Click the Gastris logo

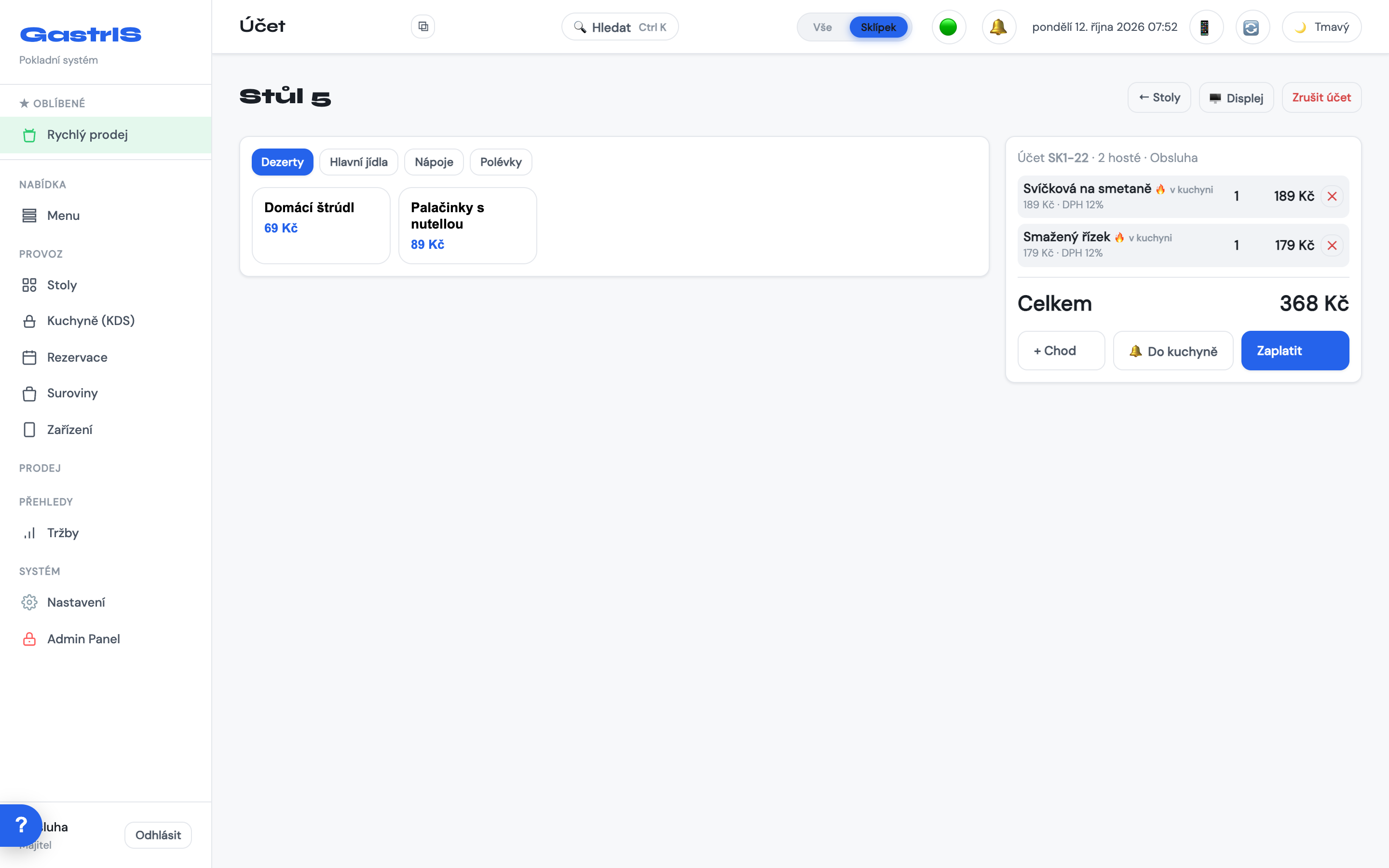[81, 34]
